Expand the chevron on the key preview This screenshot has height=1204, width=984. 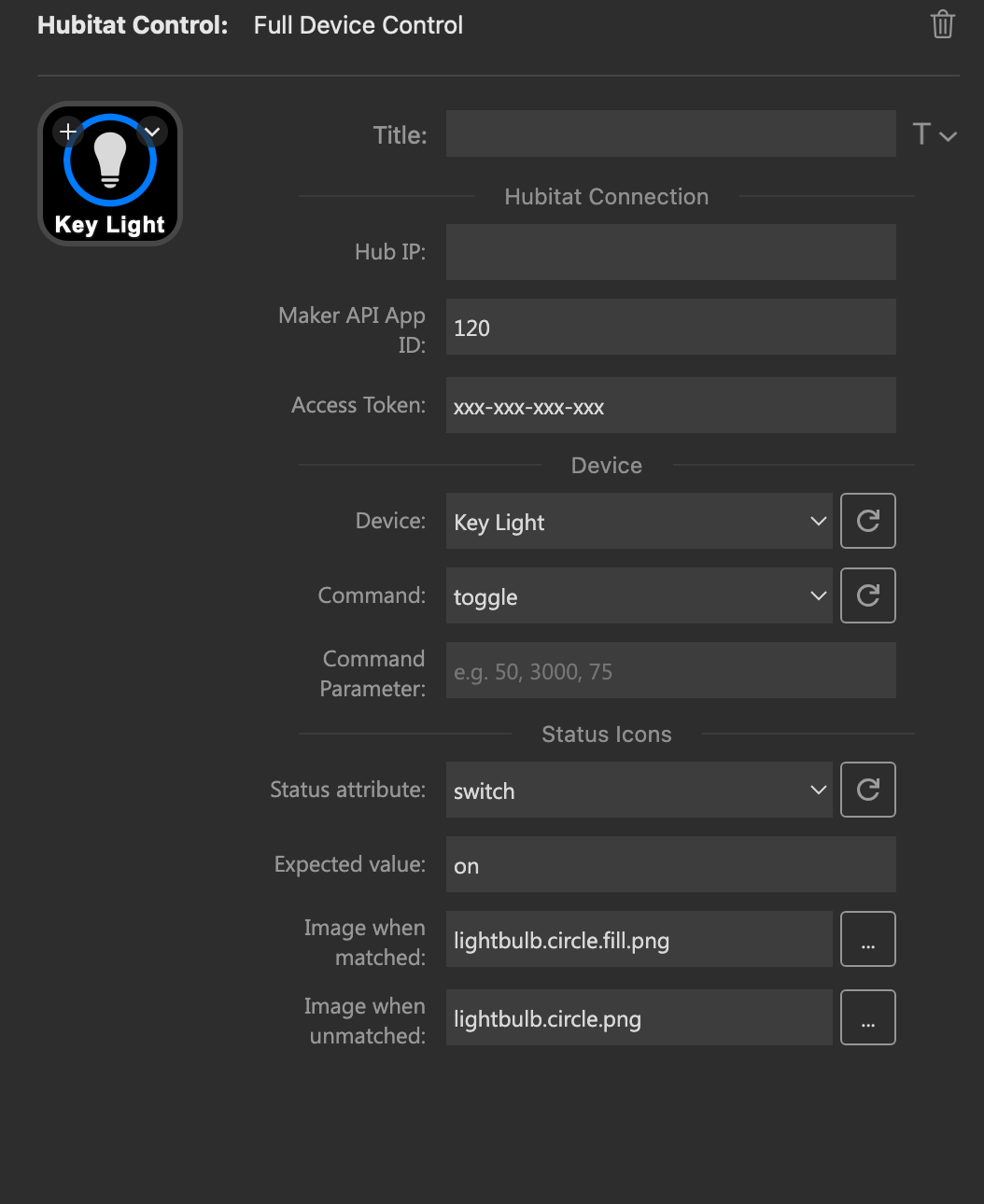(x=152, y=132)
